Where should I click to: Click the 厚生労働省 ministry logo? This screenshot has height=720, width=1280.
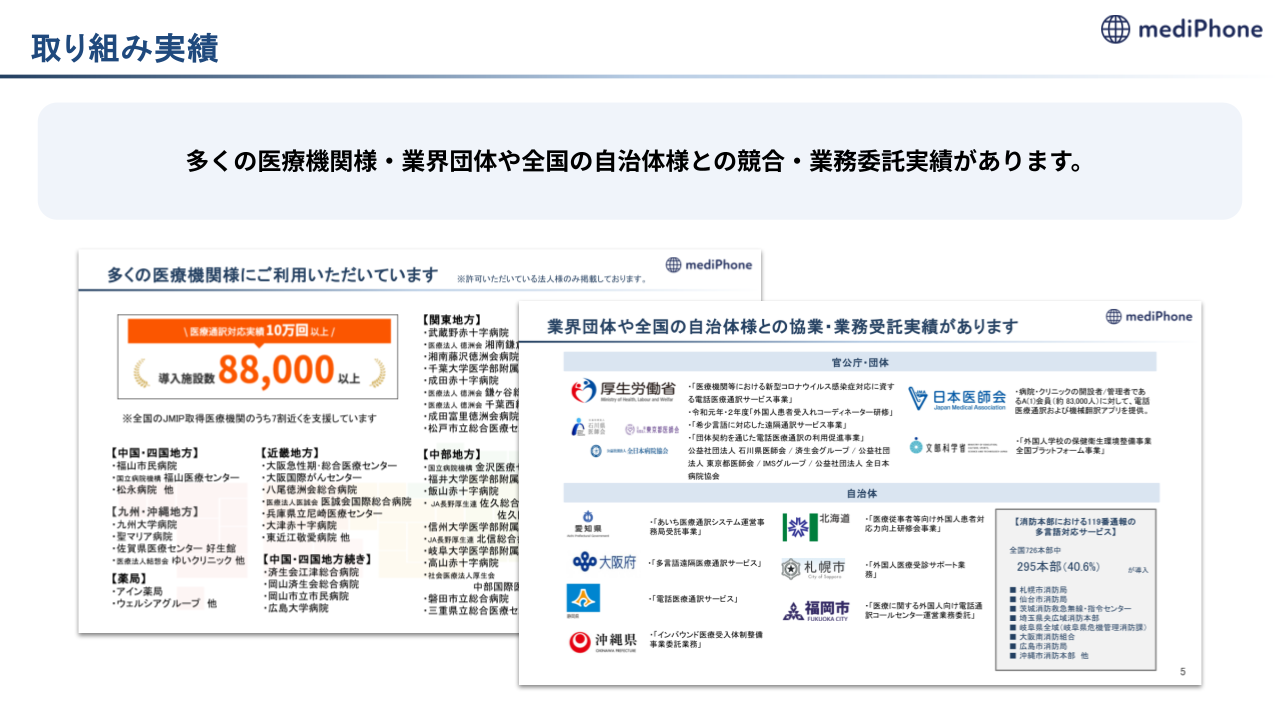[x=622, y=391]
